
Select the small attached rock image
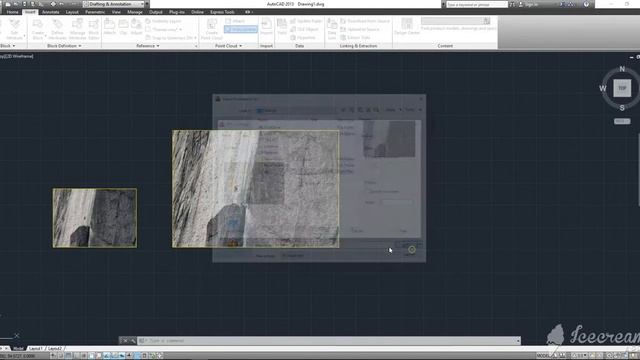(95, 218)
